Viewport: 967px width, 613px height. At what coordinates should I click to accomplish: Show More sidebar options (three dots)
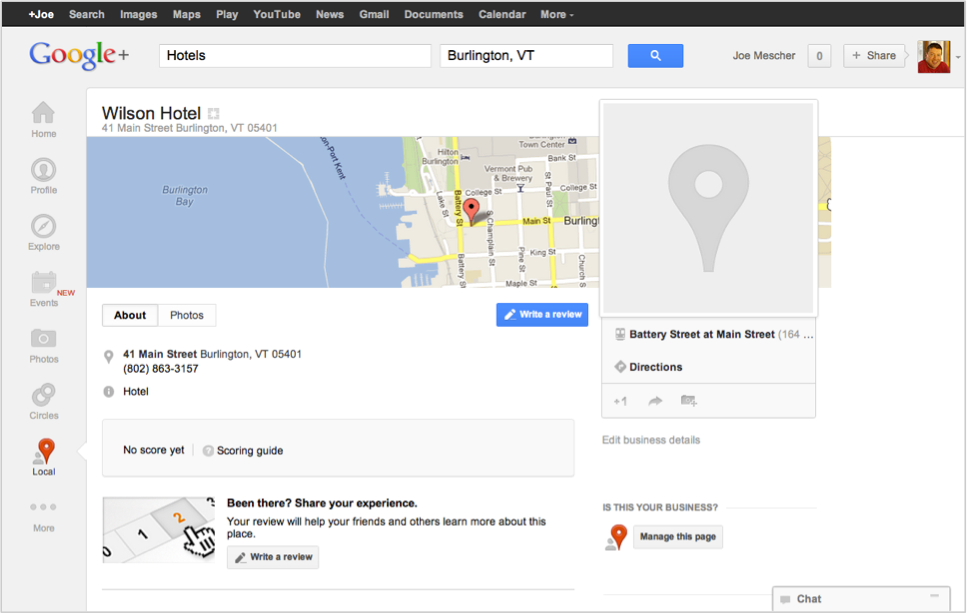tap(43, 507)
